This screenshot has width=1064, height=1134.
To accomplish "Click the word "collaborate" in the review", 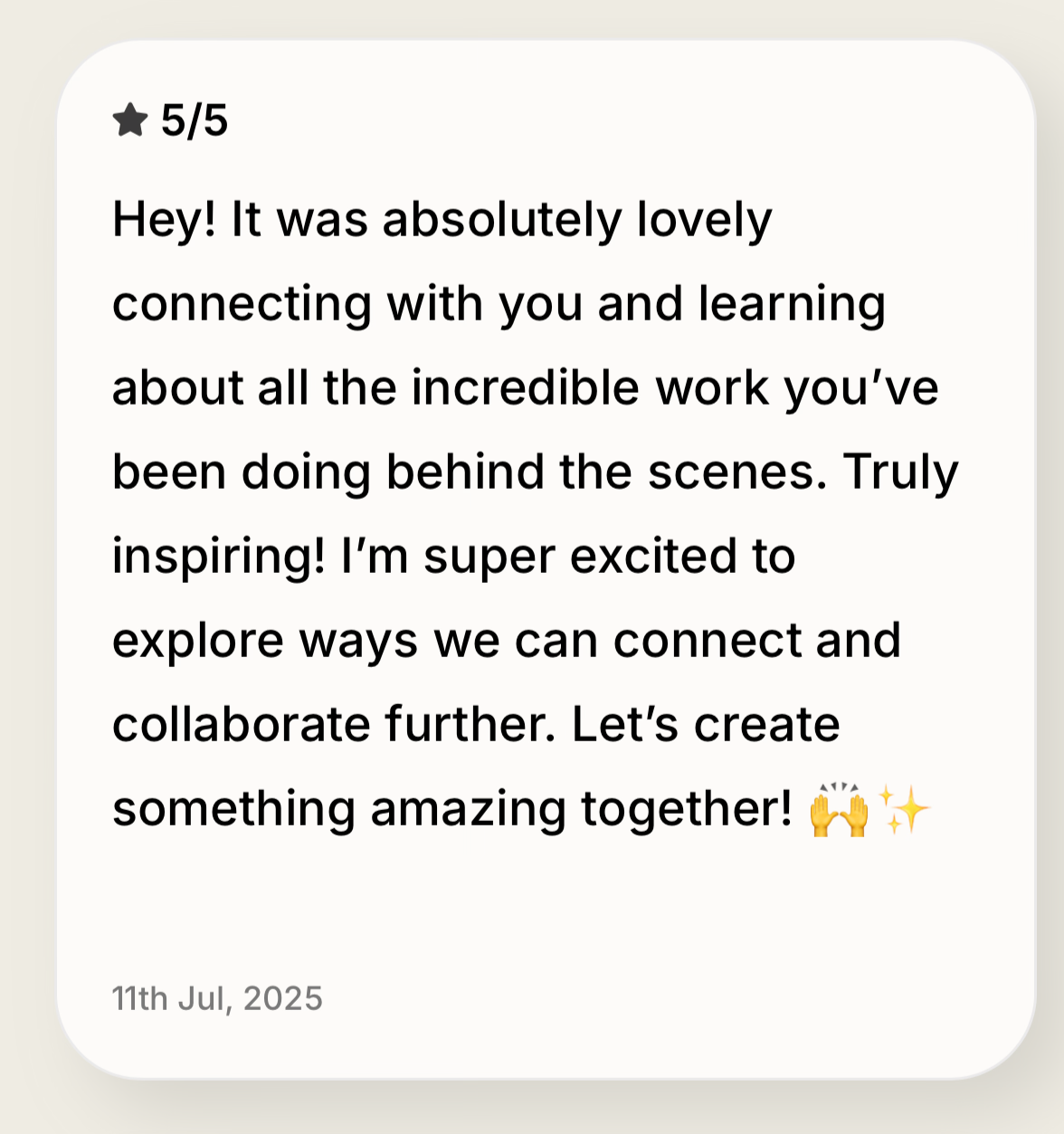I will [x=241, y=725].
